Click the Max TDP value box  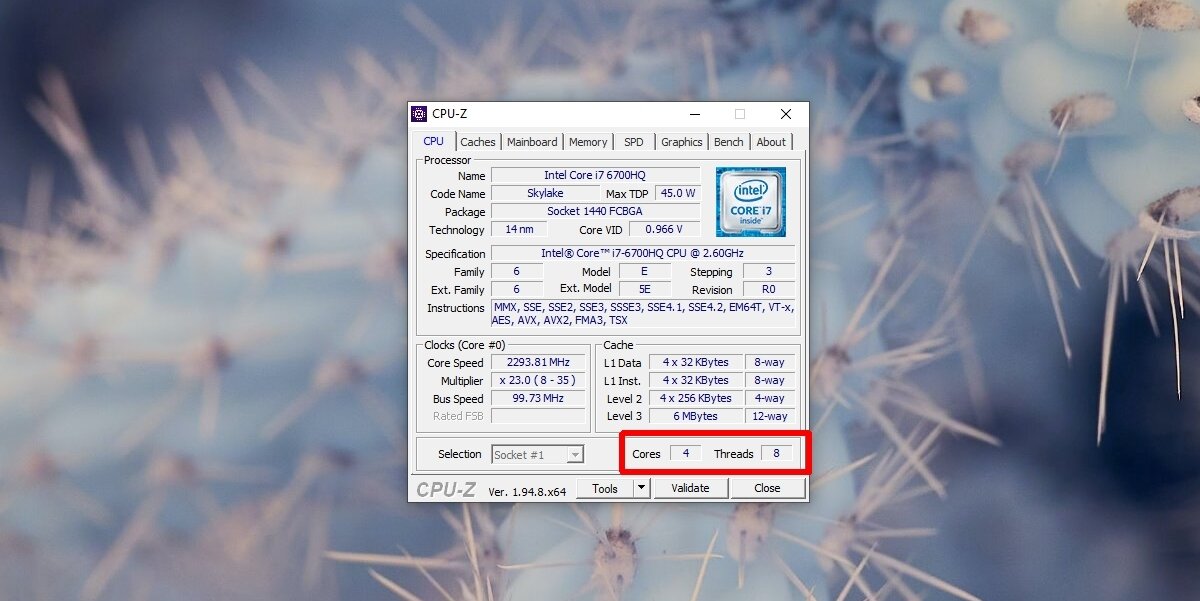click(x=676, y=194)
